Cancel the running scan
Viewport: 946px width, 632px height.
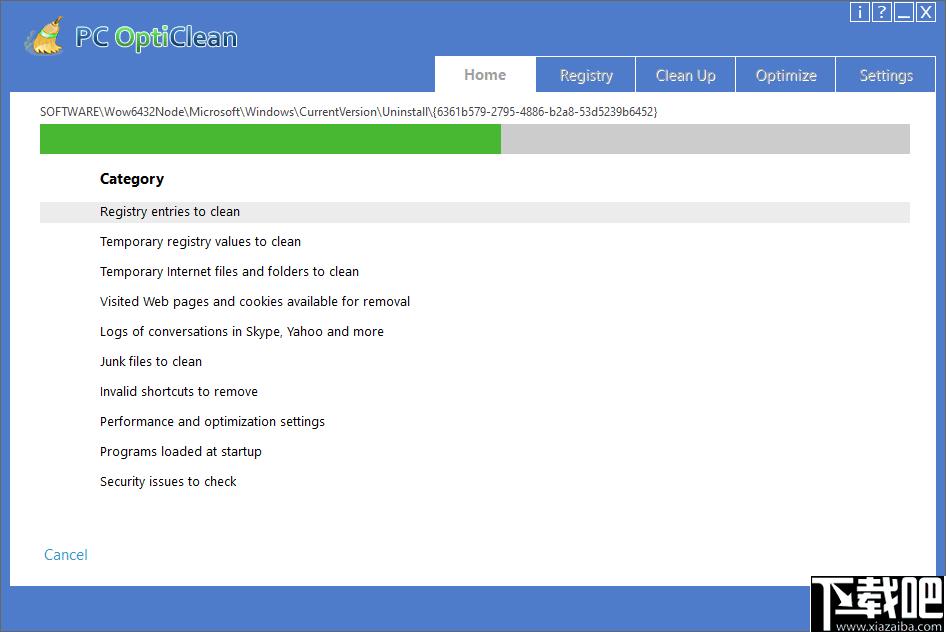tap(66, 555)
